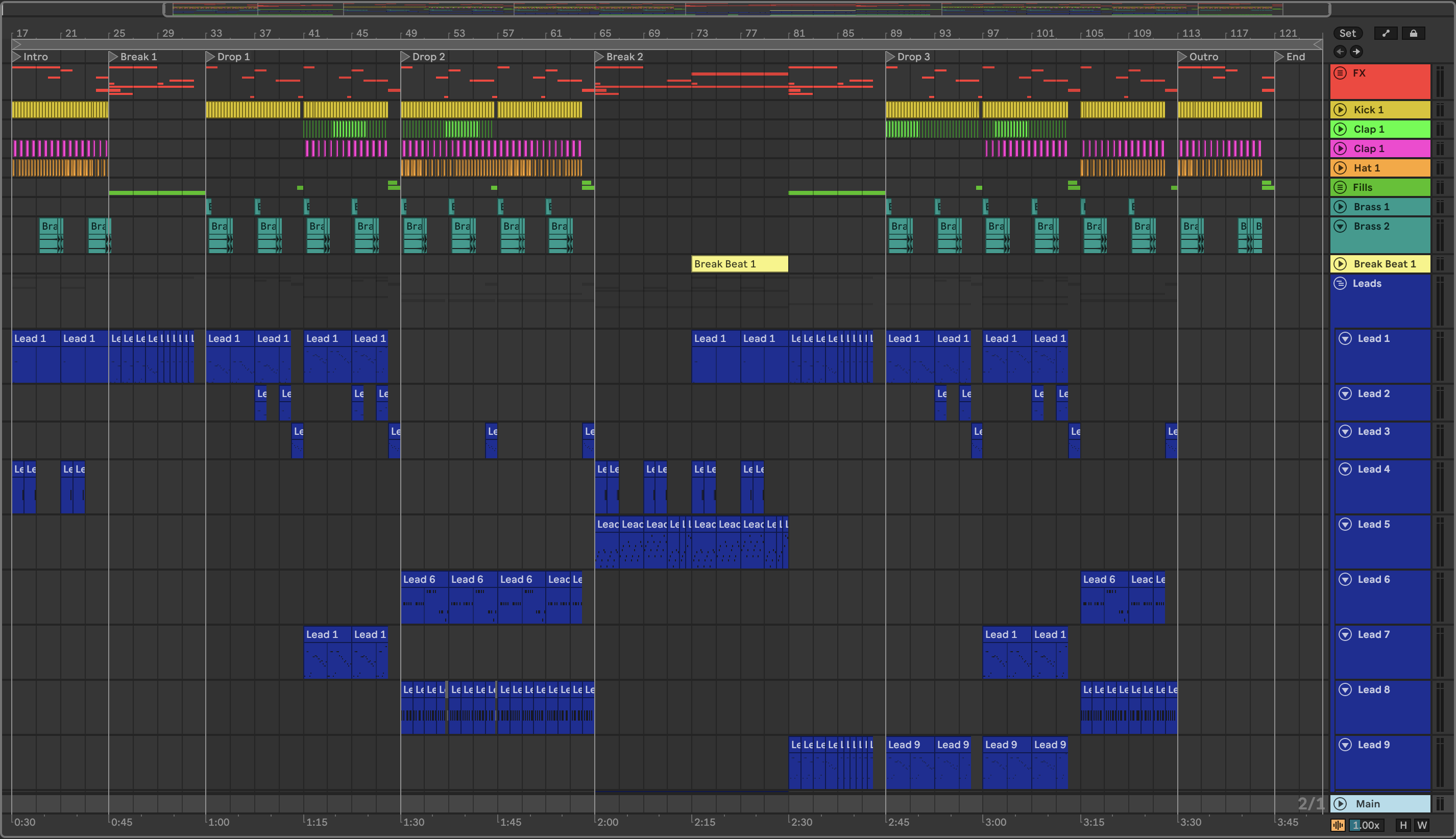This screenshot has height=839, width=1456.
Task: Unfold the Hat 1 track
Action: (1340, 168)
